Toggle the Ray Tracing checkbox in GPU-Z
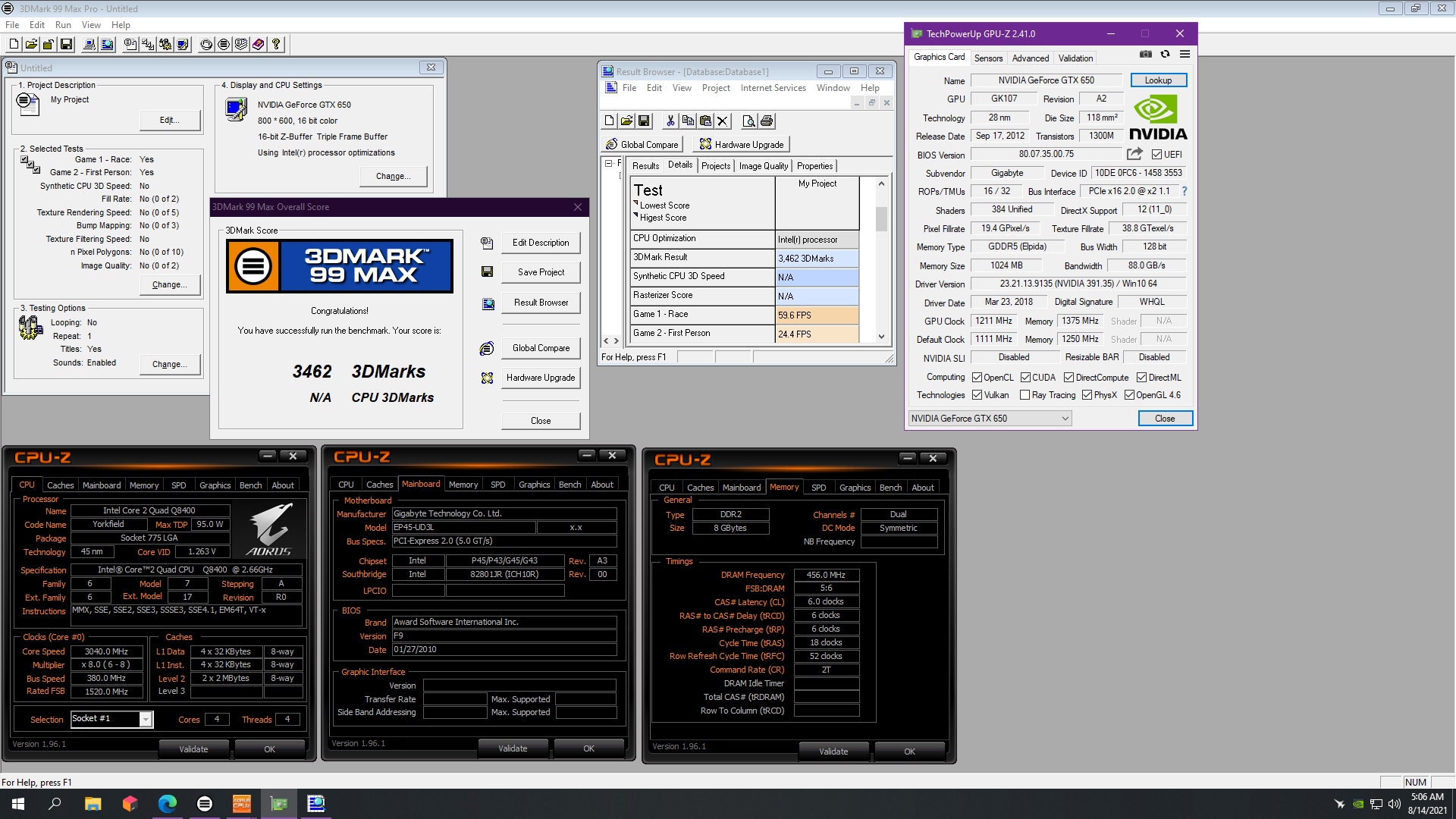 coord(1025,395)
